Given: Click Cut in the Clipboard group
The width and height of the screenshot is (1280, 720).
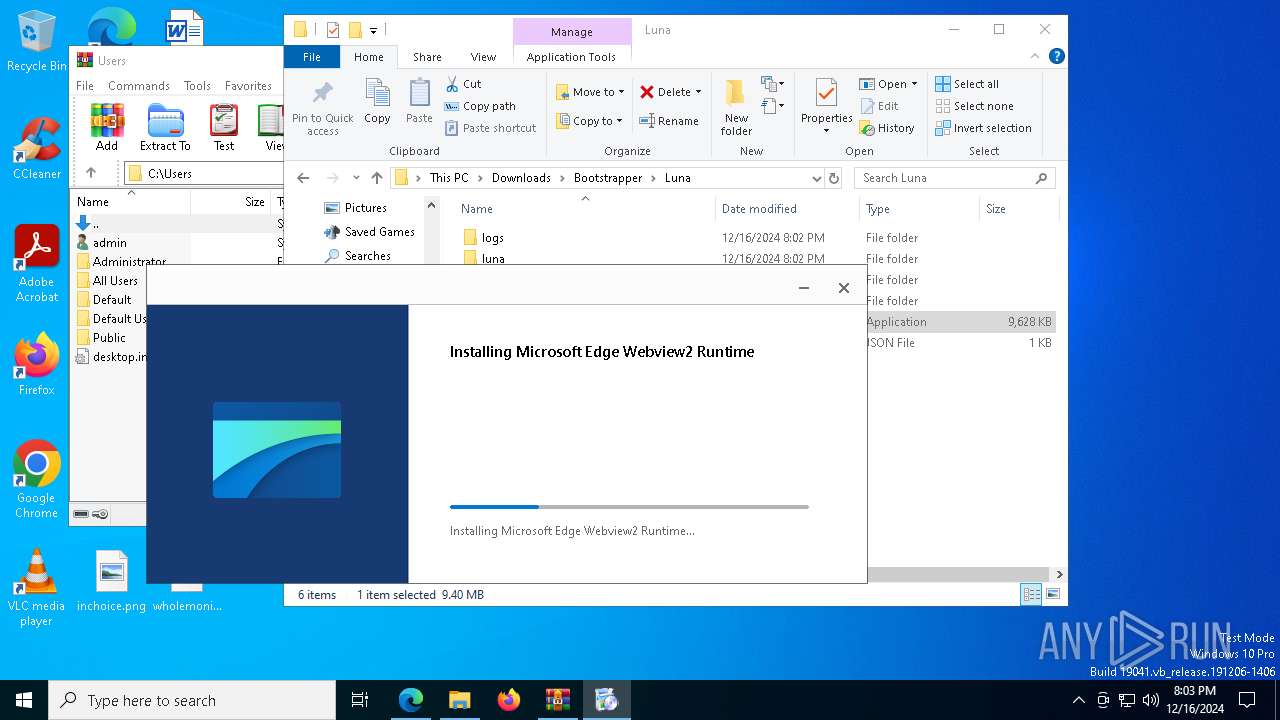Looking at the screenshot, I should coord(464,84).
